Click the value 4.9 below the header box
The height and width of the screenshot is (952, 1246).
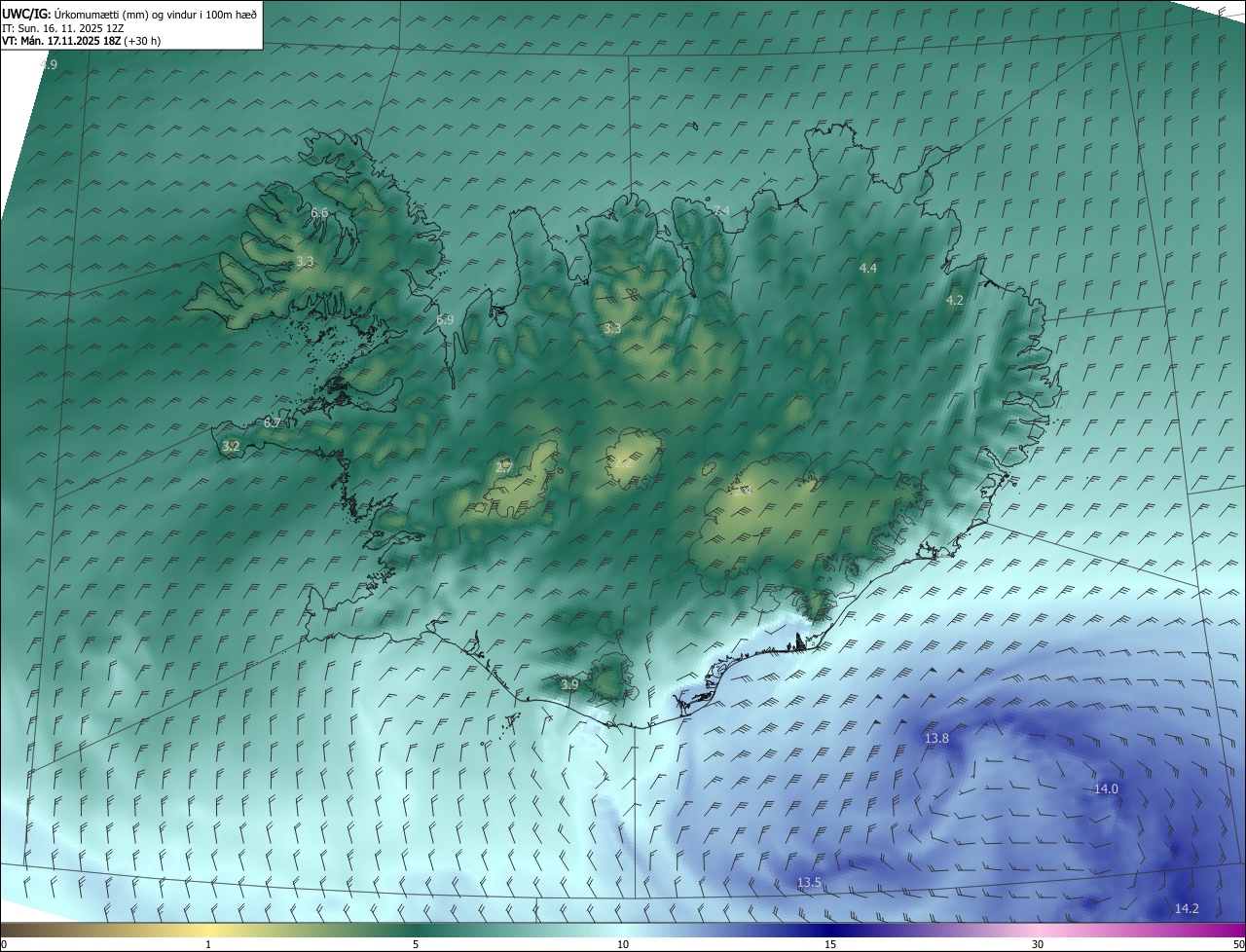48,64
